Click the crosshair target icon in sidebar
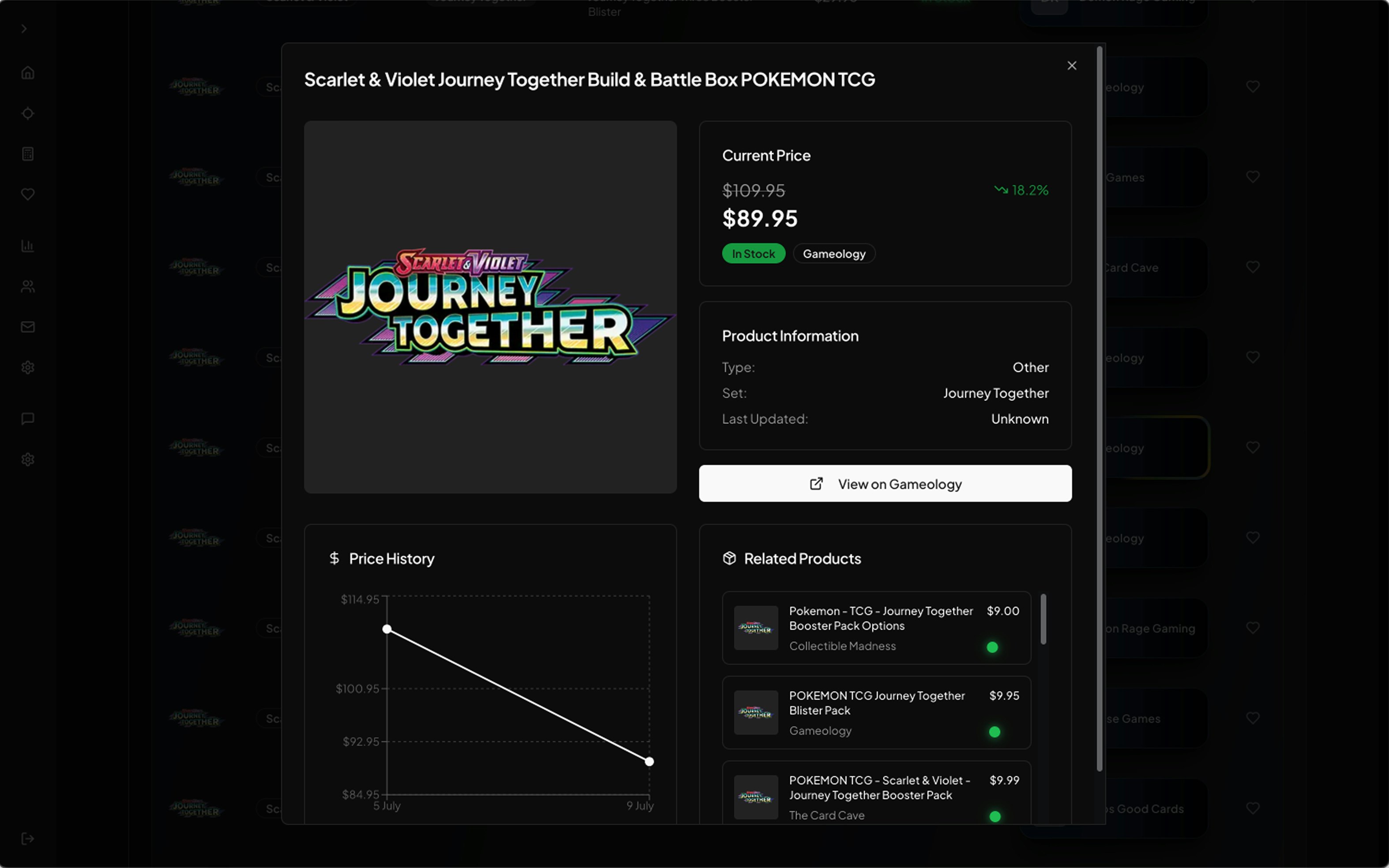 click(x=27, y=114)
